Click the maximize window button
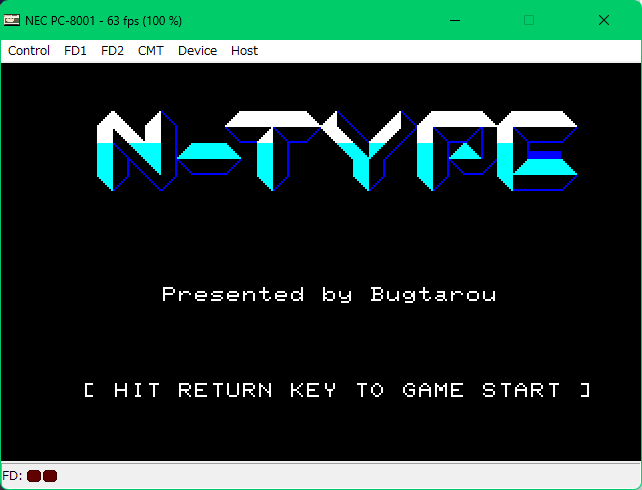This screenshot has width=642, height=490. pos(529,20)
